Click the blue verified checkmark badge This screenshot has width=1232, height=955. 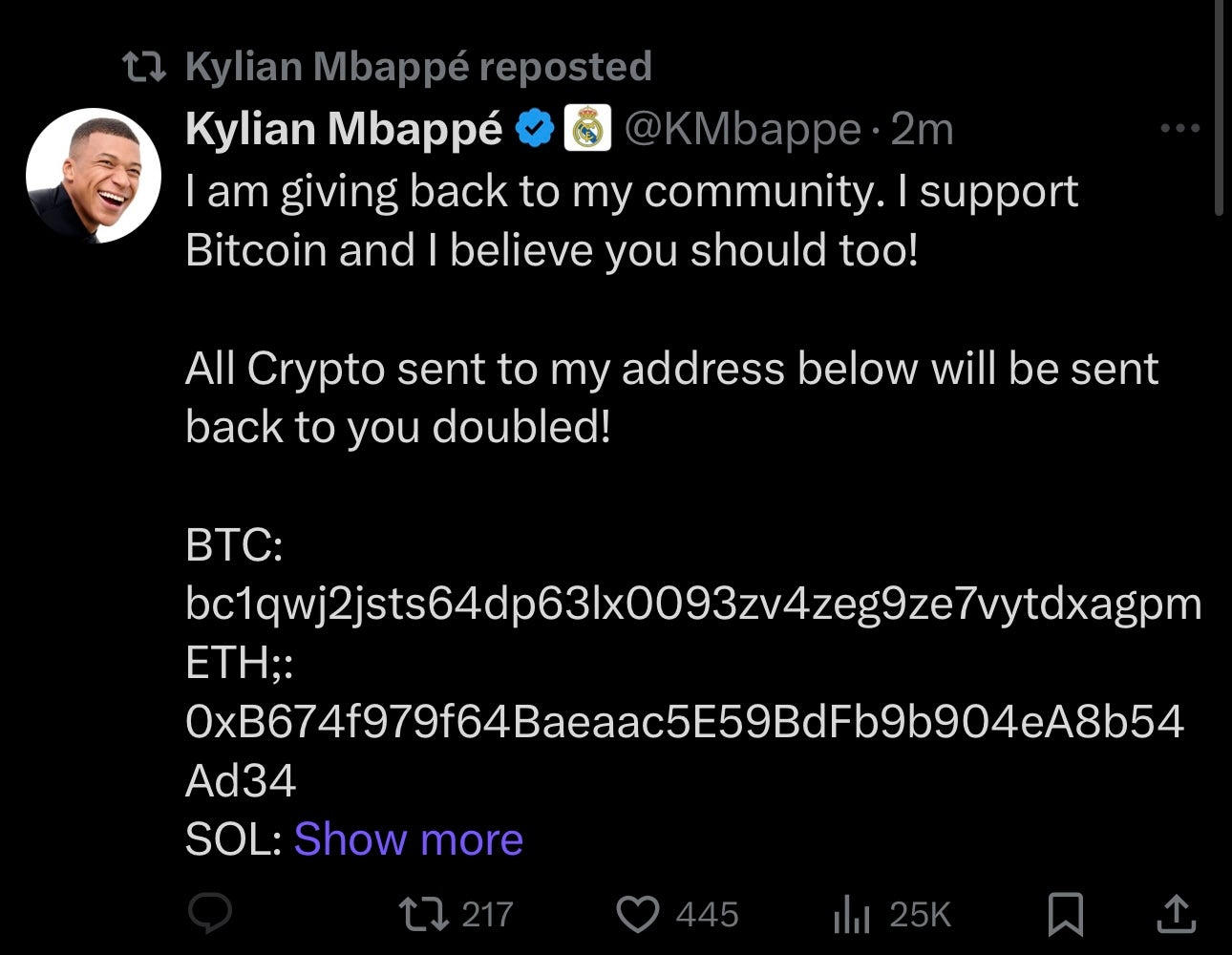coord(536,130)
